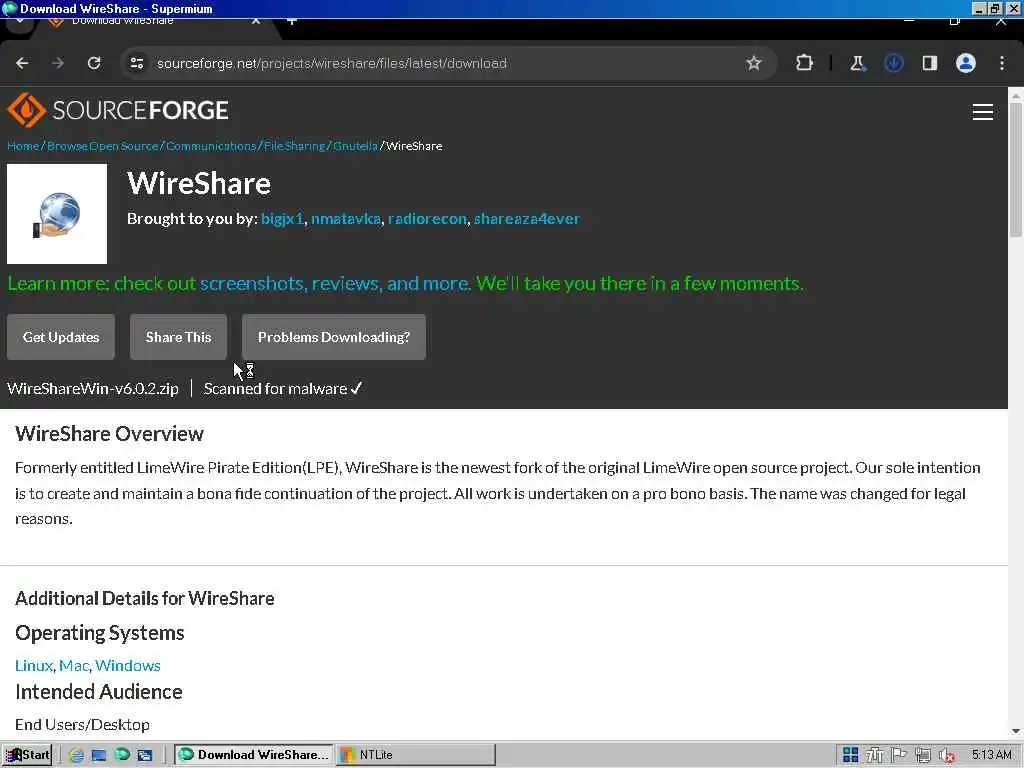Open contributor radiorecon profile

[x=427, y=219]
